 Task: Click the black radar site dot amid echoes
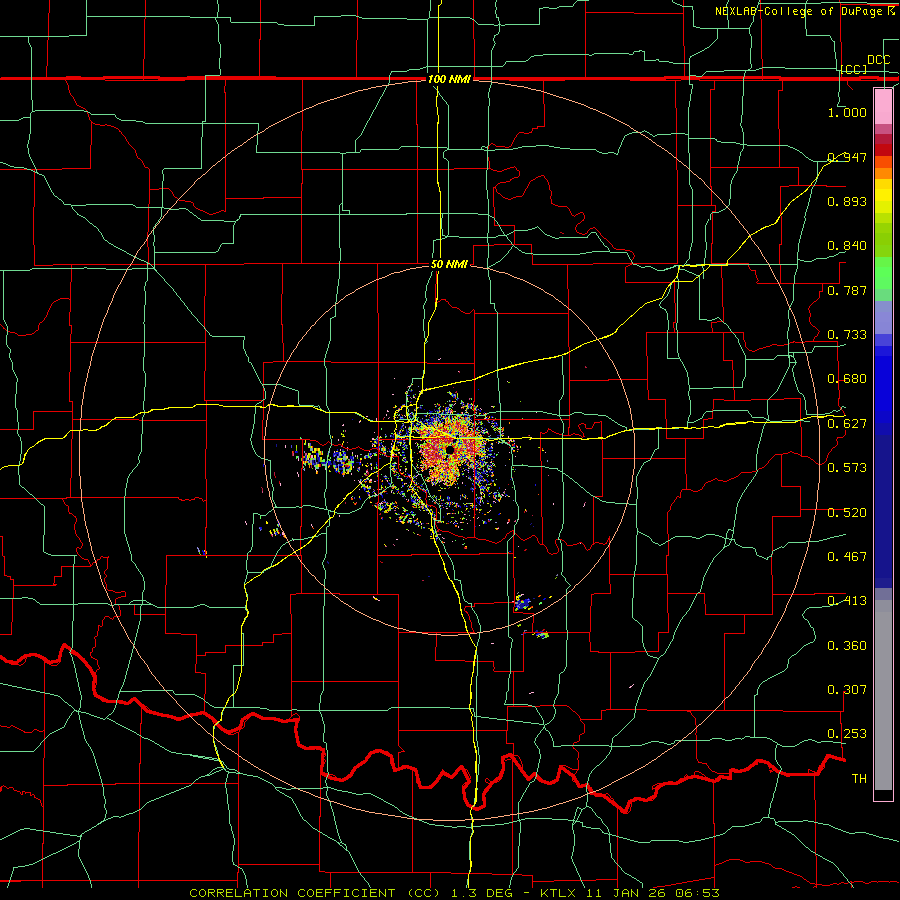pos(450,451)
